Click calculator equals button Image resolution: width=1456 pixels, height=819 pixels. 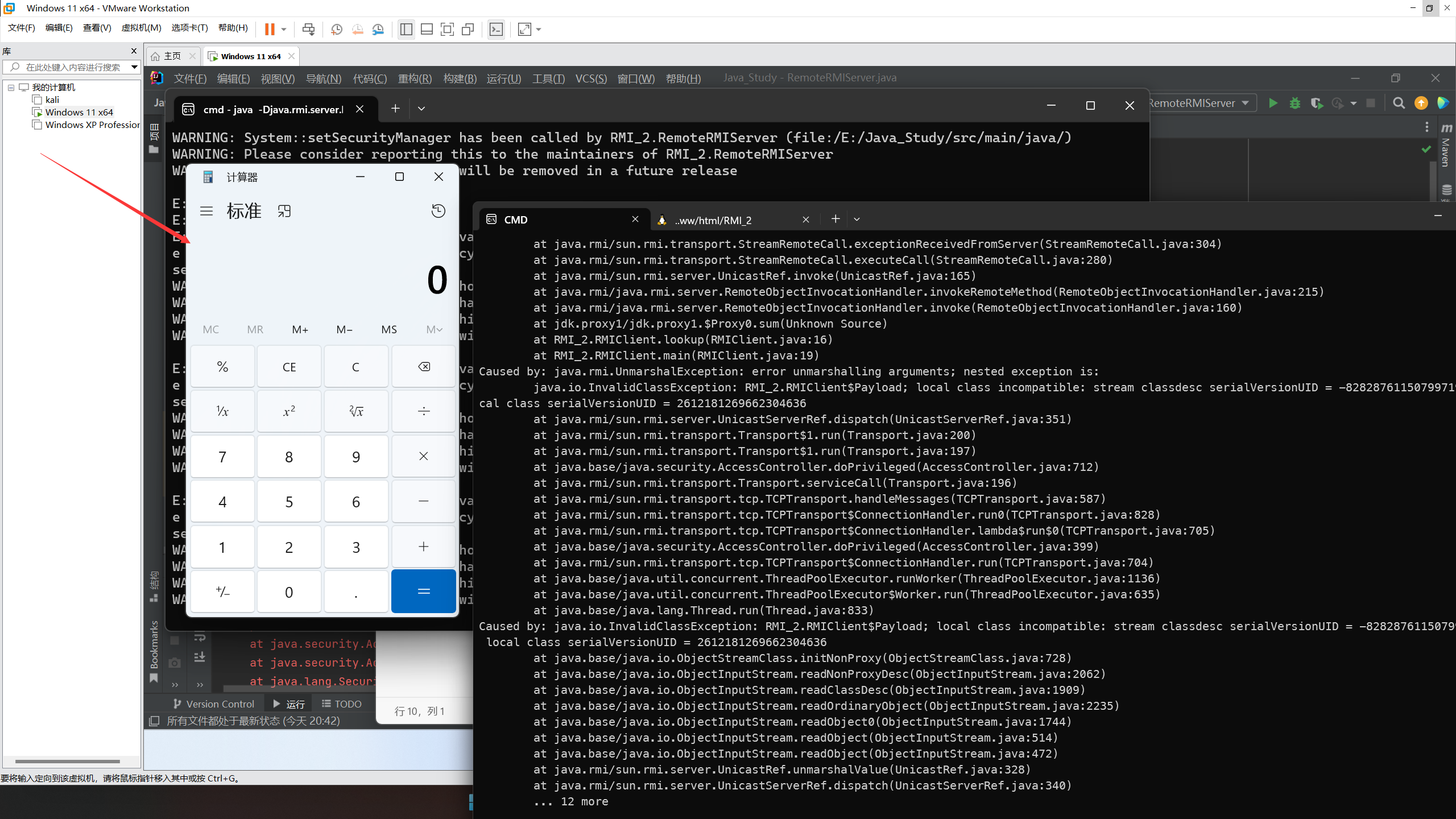(424, 591)
